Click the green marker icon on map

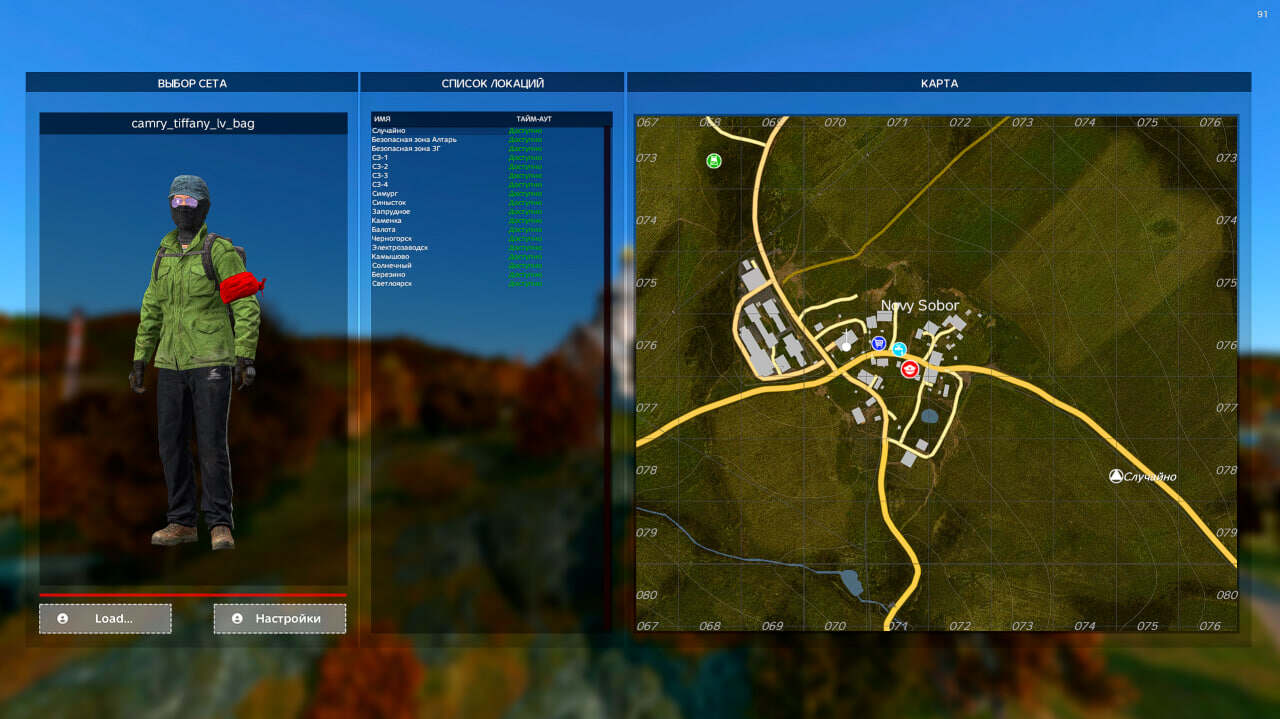(713, 160)
